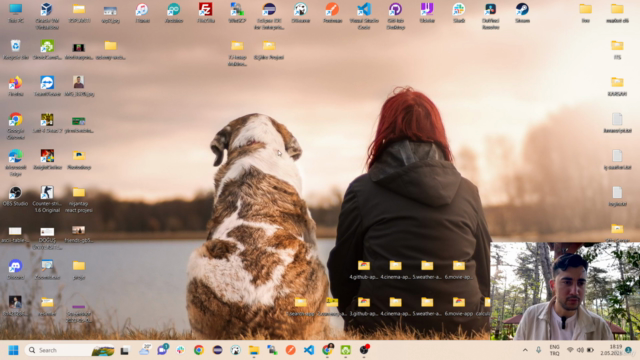
Task: Open Task View on the taskbar
Action: 125,350
